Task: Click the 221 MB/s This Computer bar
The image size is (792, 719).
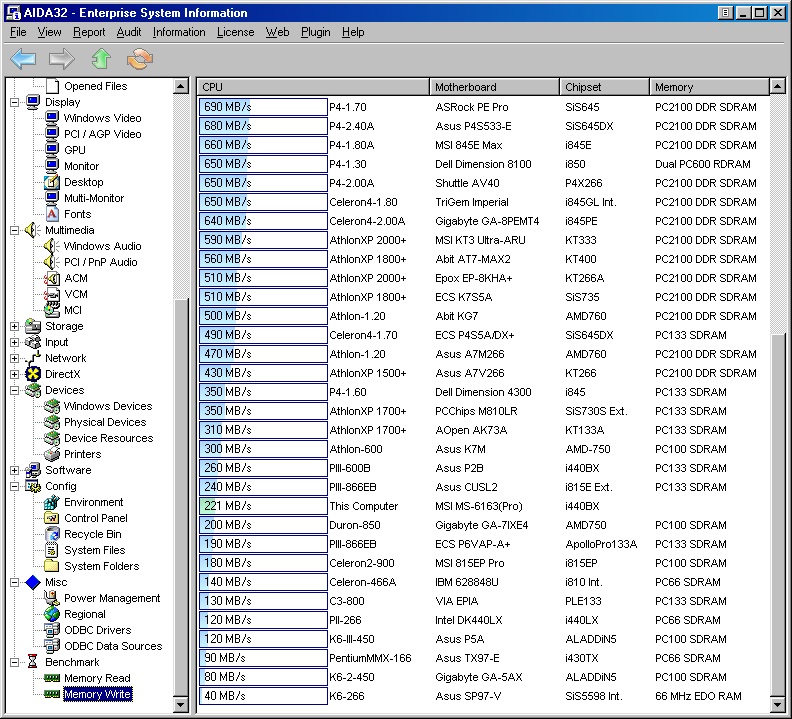Action: click(x=263, y=507)
